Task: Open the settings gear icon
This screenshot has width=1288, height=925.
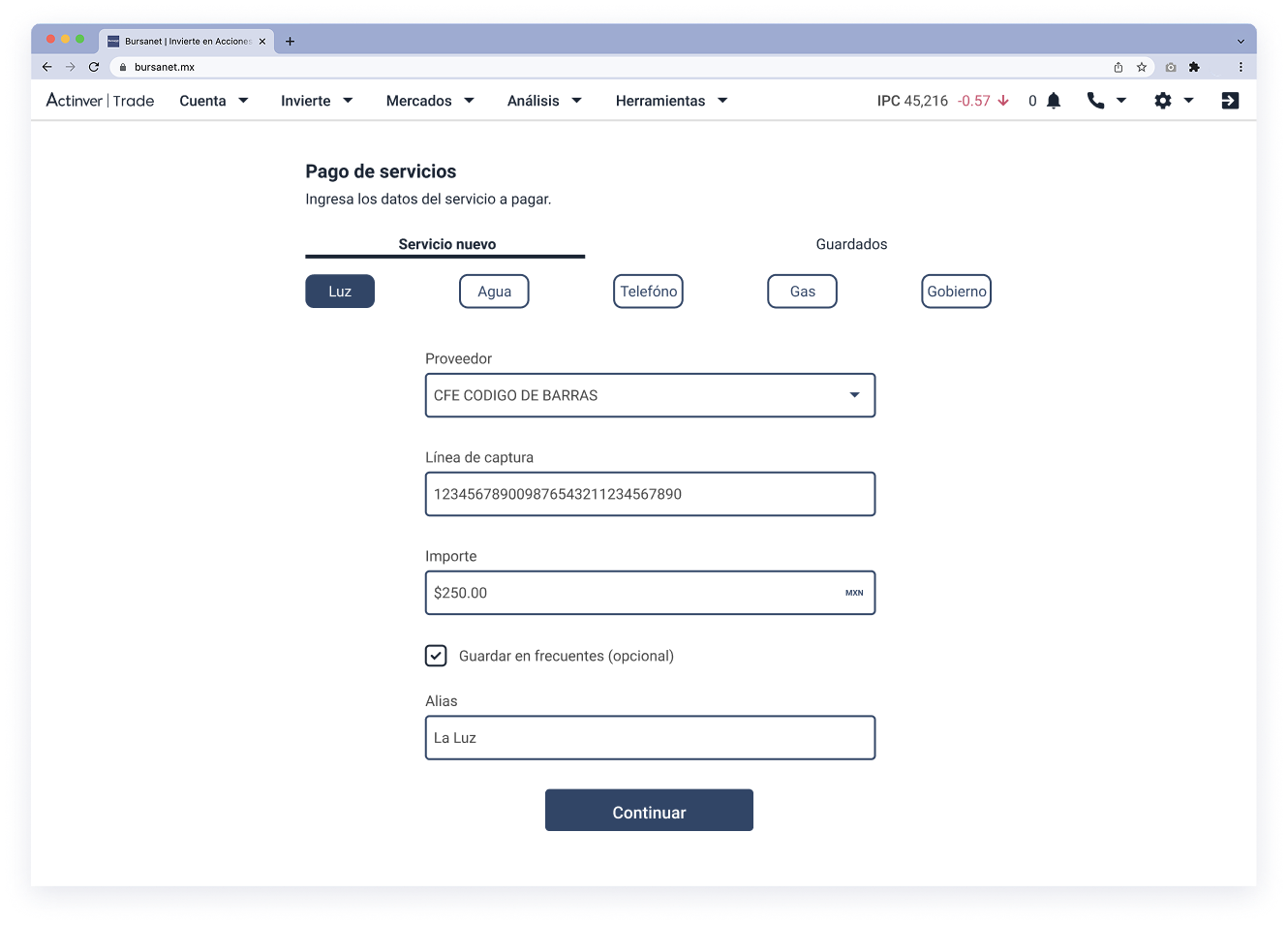Action: [x=1163, y=100]
